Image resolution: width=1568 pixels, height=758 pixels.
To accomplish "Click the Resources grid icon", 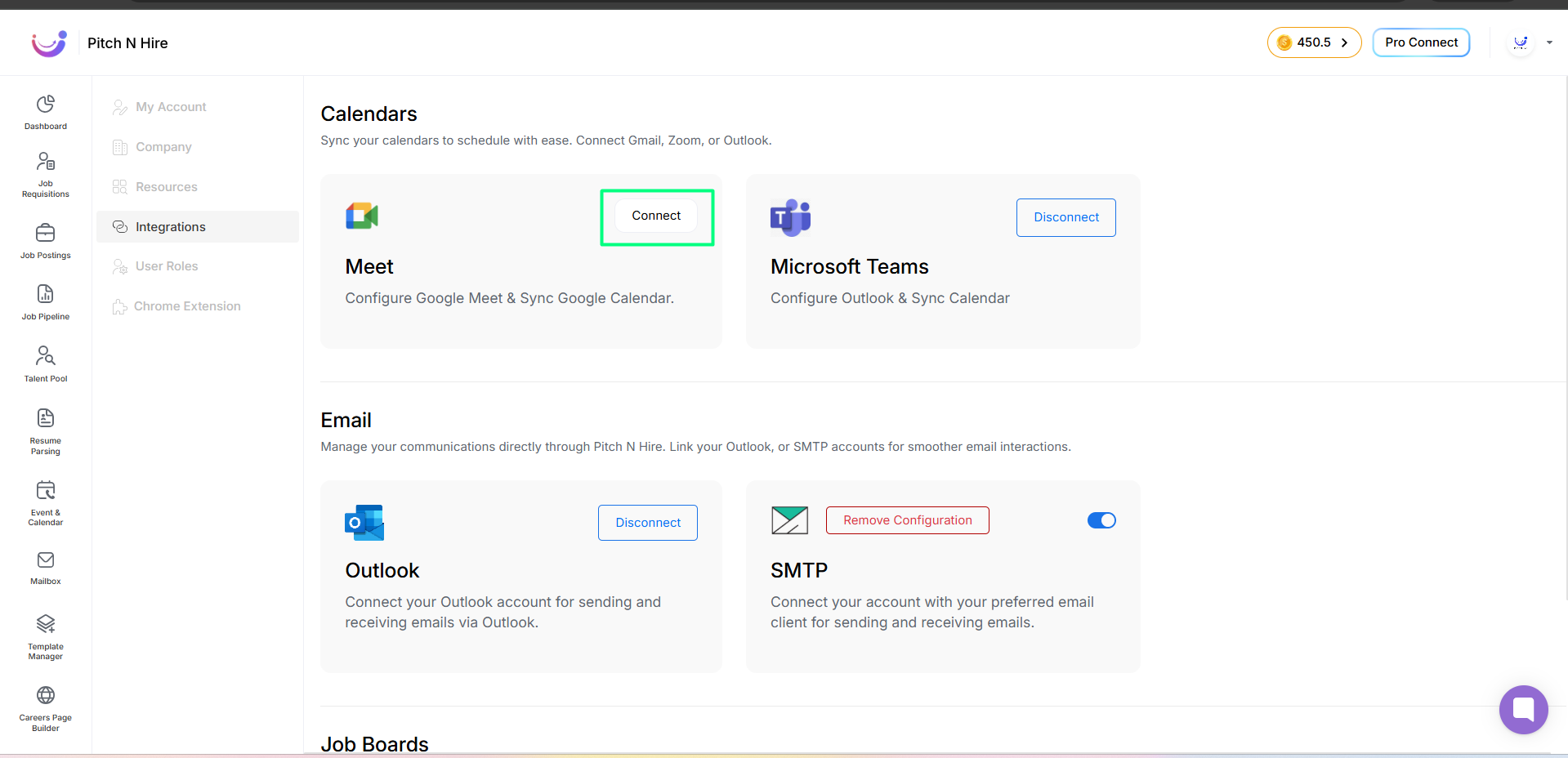I will pyautogui.click(x=120, y=187).
